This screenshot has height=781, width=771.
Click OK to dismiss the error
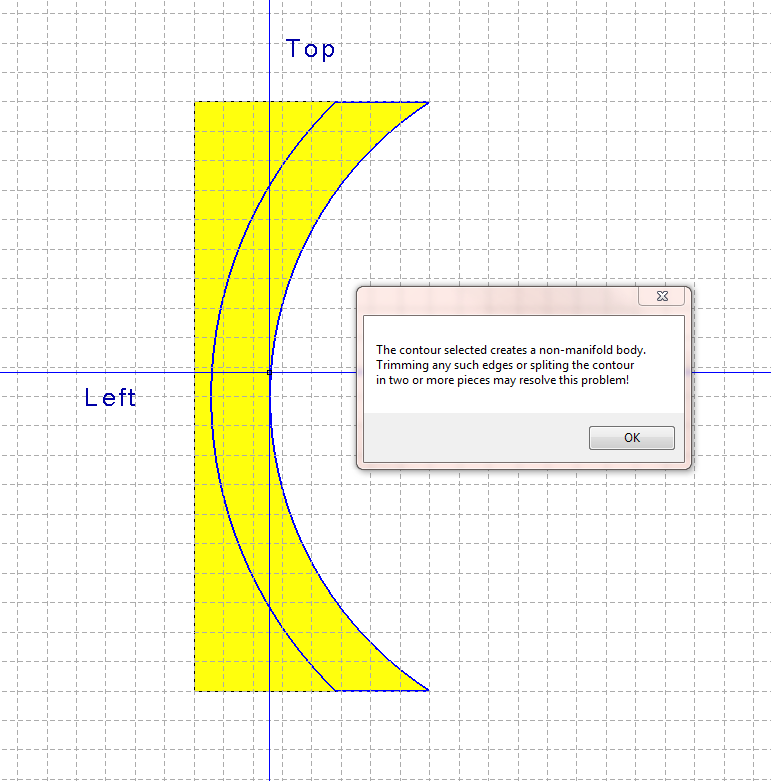(x=631, y=438)
